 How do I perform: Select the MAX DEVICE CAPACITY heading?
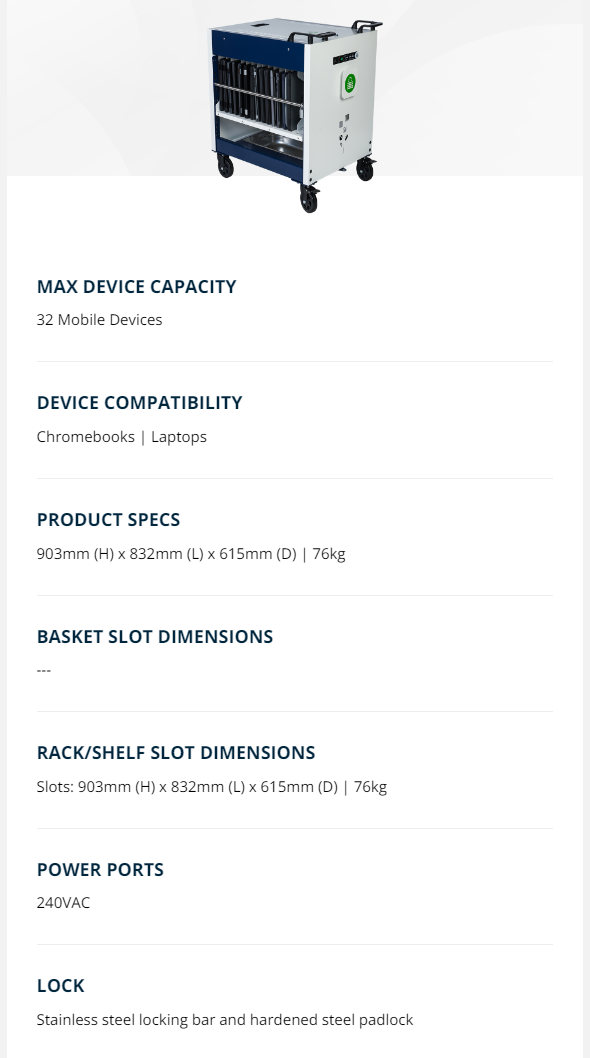pyautogui.click(x=136, y=286)
